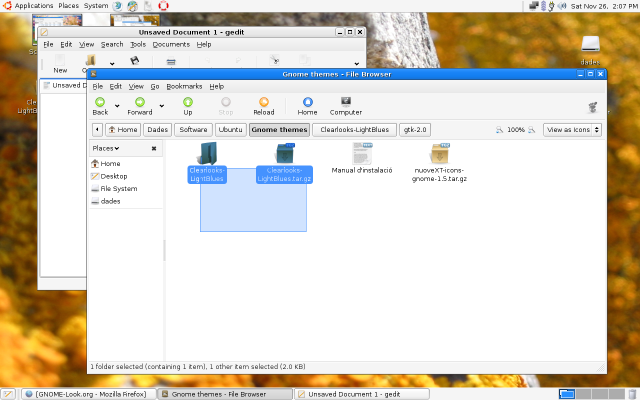
Task: Zoom in with the right magnifier icon
Action: [x=531, y=130]
